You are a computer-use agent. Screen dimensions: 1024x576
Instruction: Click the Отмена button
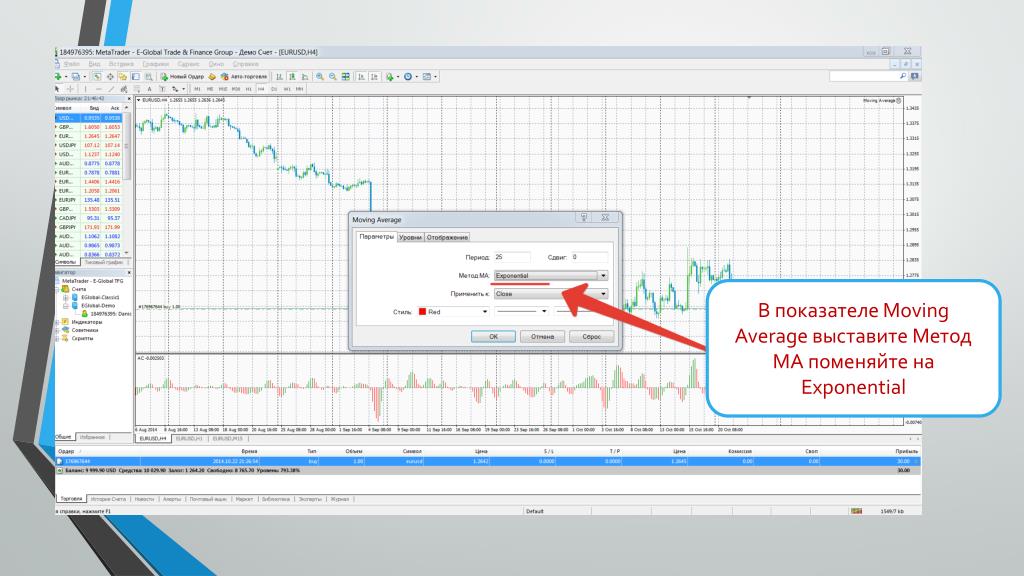(542, 336)
